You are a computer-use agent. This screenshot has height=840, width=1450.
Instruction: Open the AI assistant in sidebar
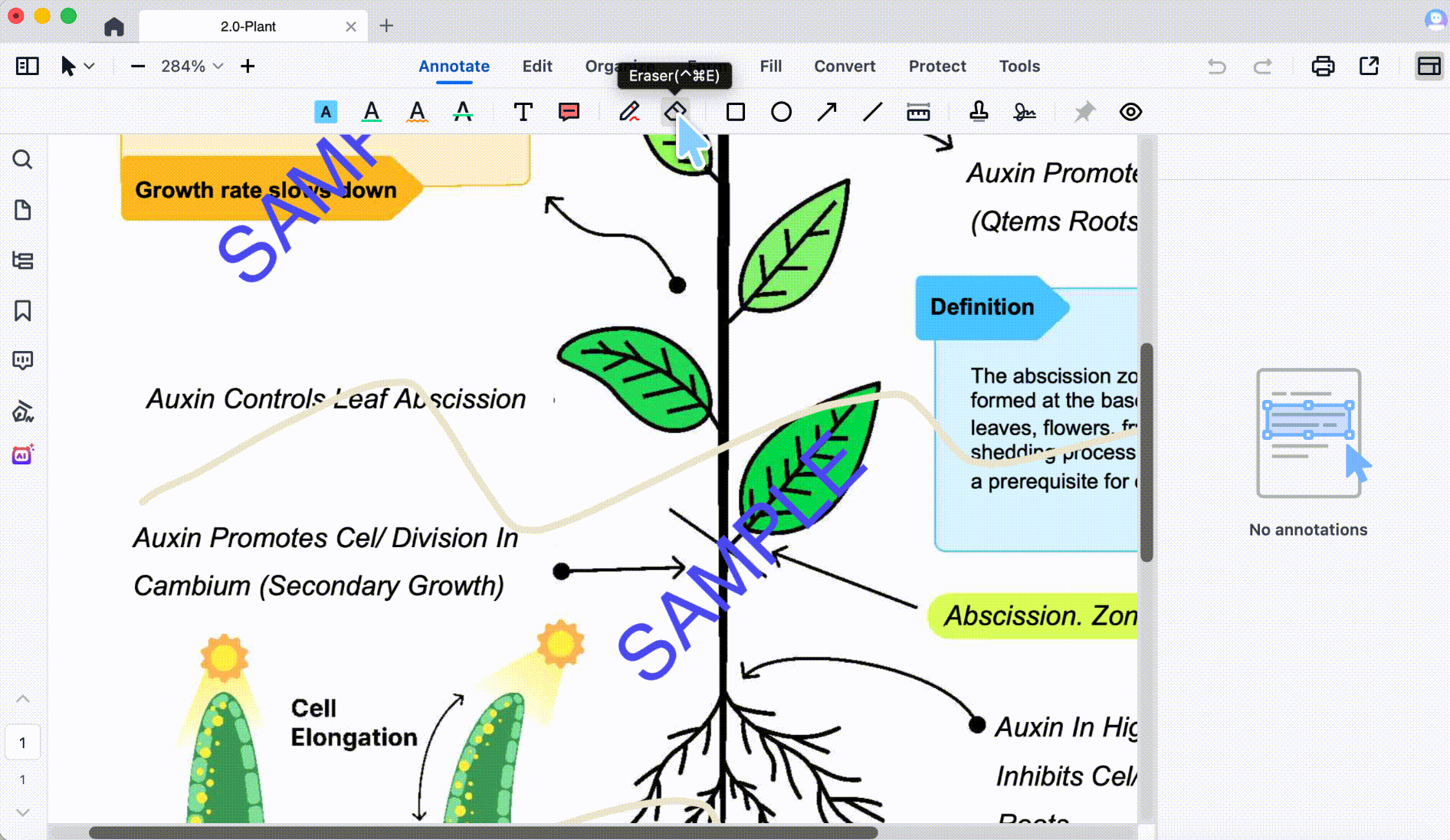[23, 455]
